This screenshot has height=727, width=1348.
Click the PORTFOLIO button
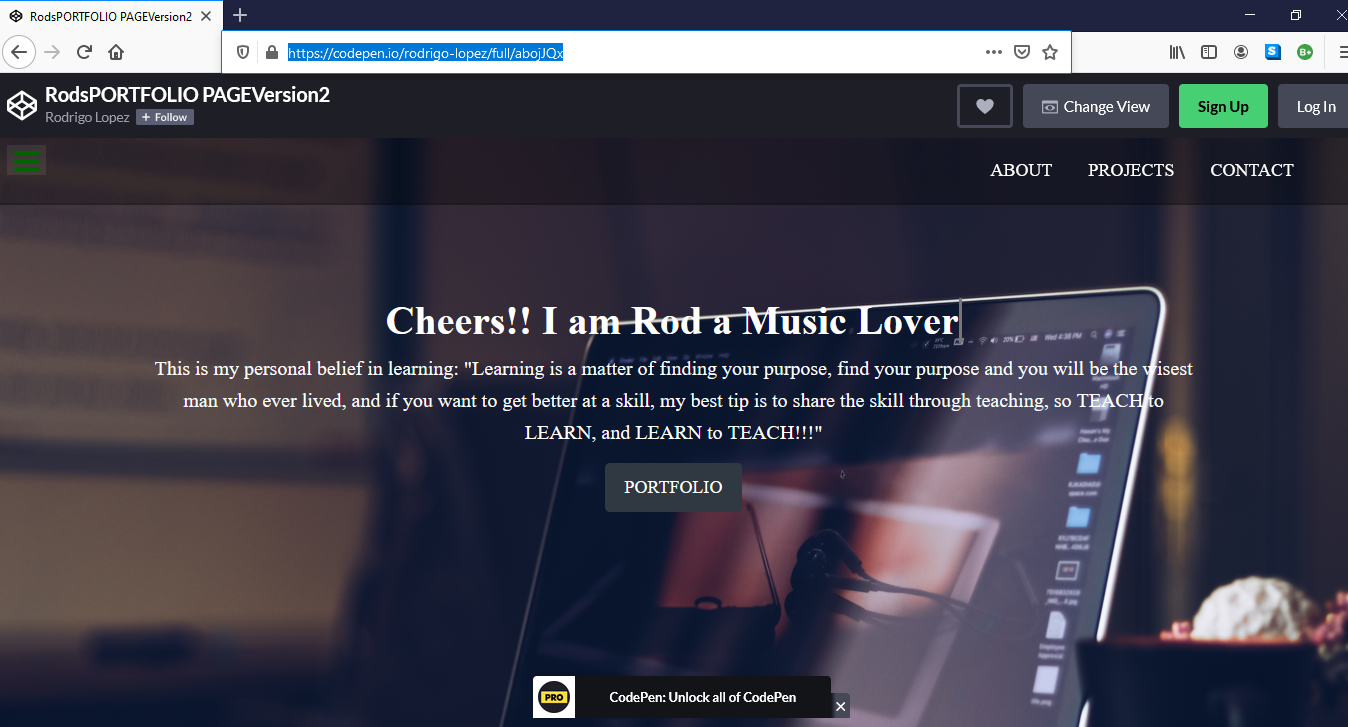pos(673,487)
